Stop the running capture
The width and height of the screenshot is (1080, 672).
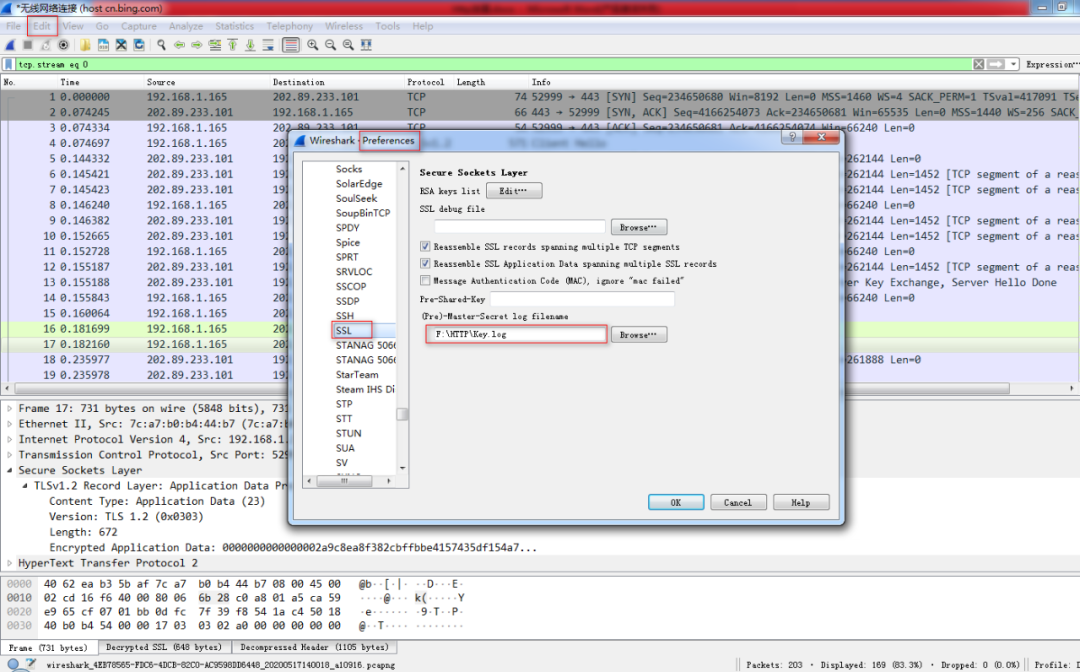point(28,45)
